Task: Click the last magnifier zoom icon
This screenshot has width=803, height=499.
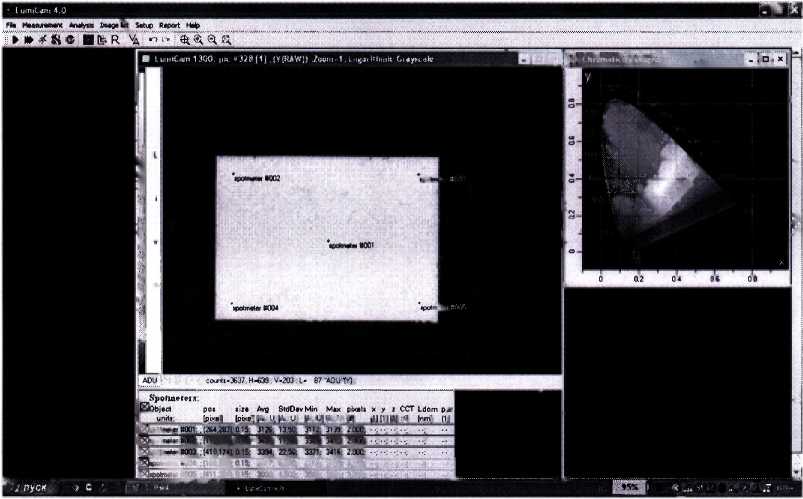Action: 227,40
